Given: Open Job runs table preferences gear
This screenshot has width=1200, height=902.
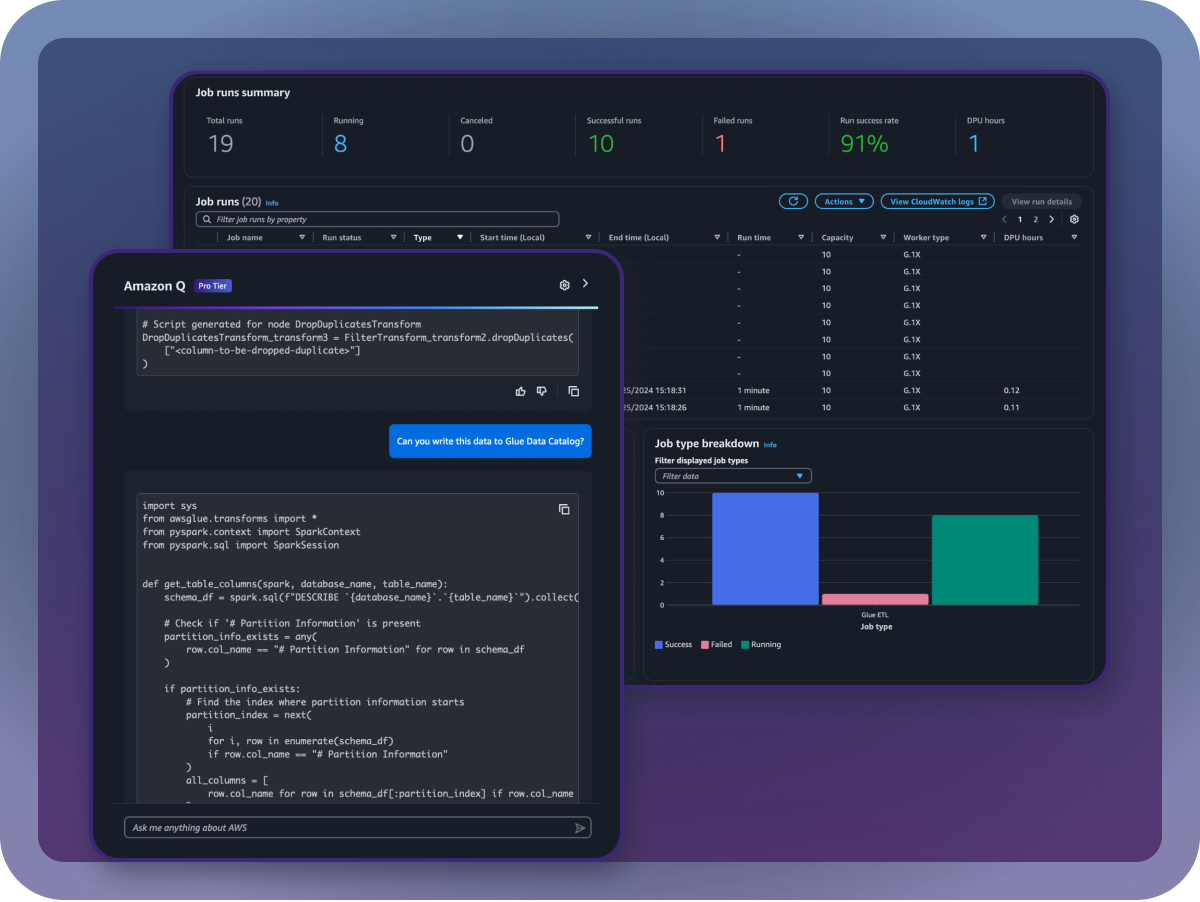Looking at the screenshot, I should click(x=1074, y=219).
